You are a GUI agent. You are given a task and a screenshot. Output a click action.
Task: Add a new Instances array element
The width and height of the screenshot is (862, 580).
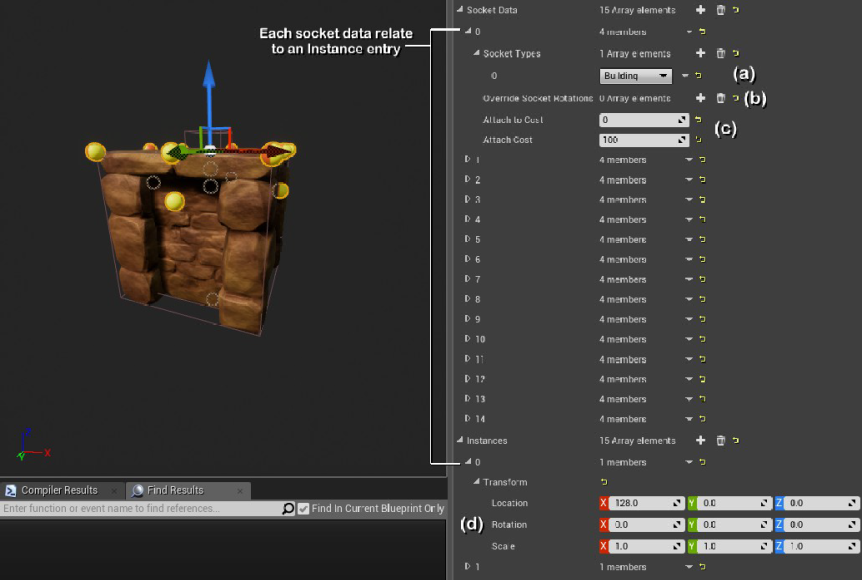(701, 440)
